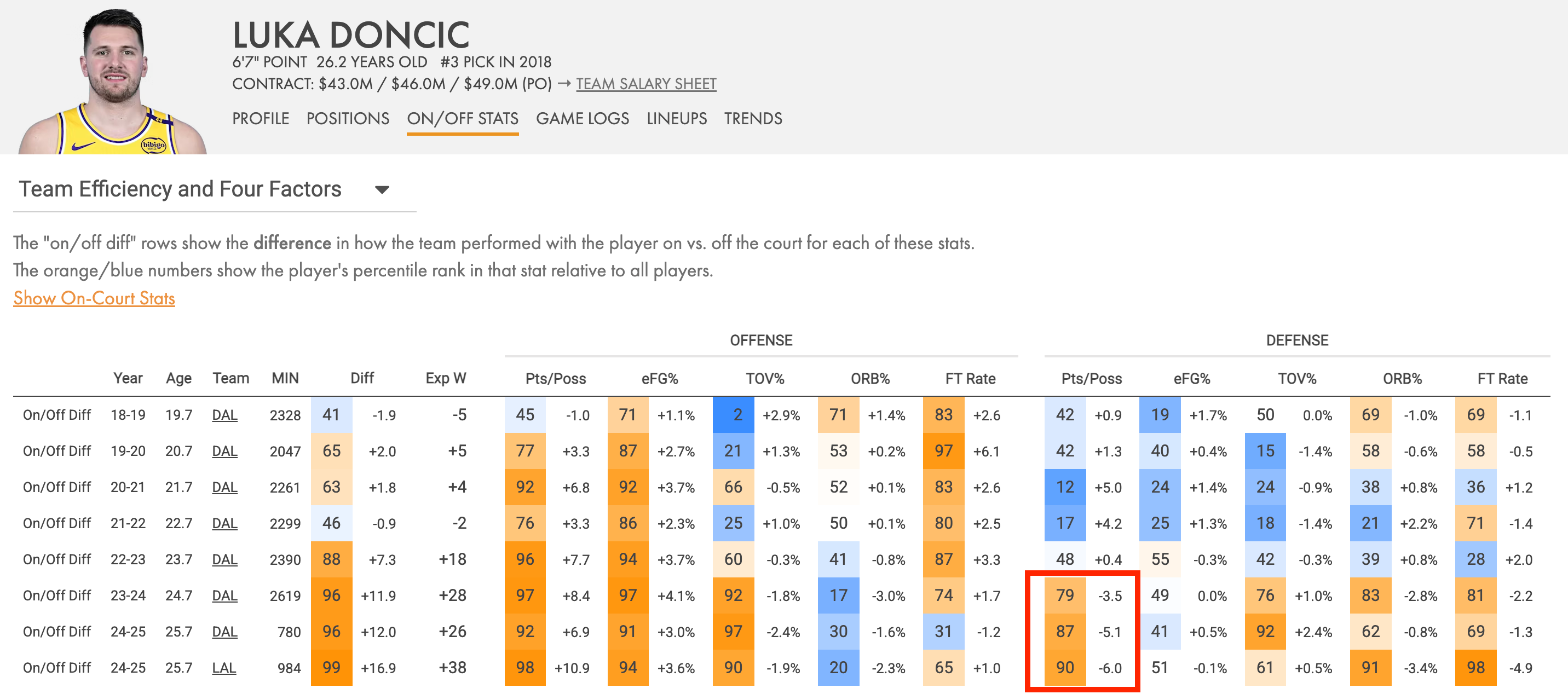
Task: Click the orange 99 Diff percentile cell
Action: (332, 668)
